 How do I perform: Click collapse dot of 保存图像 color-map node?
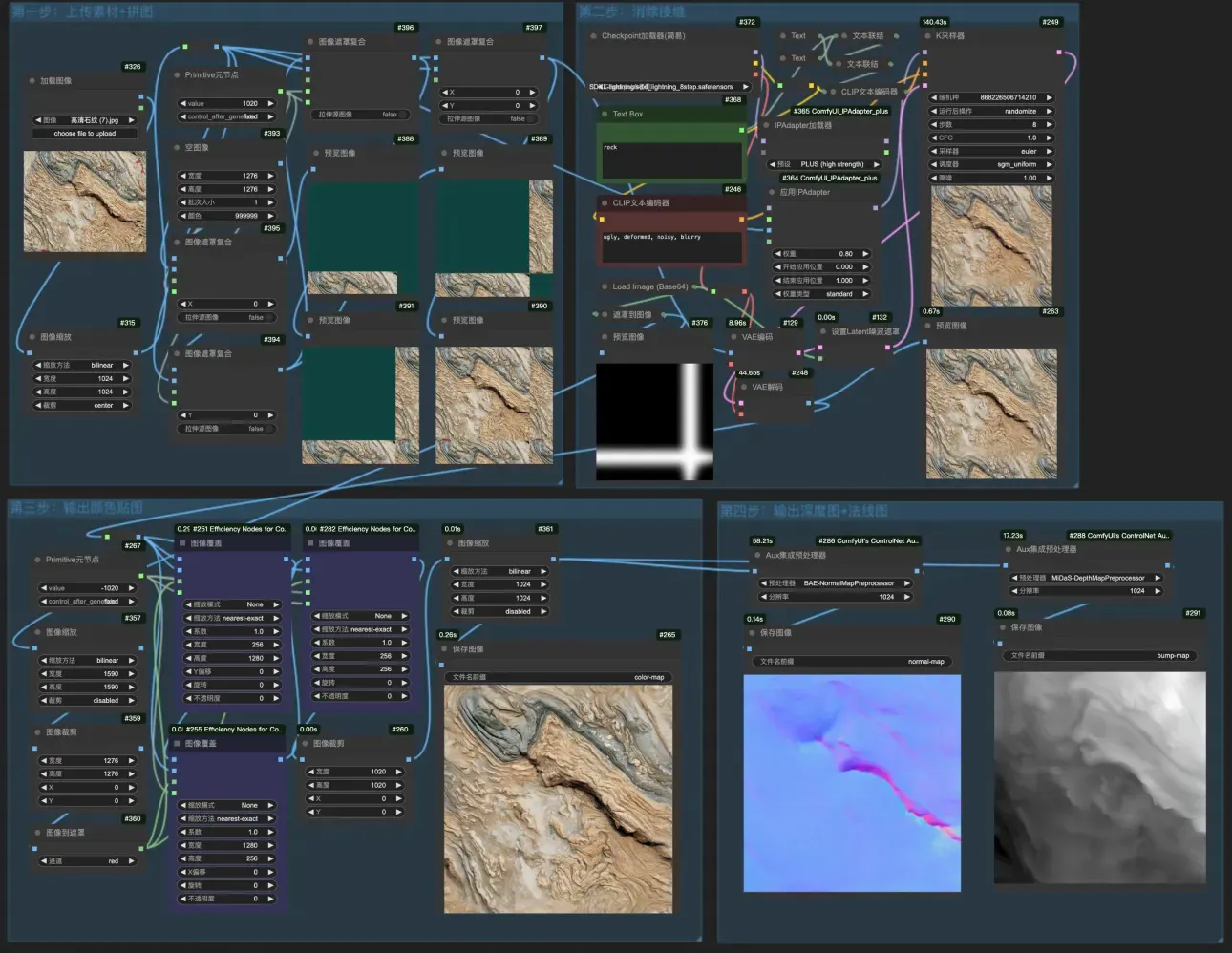444,649
